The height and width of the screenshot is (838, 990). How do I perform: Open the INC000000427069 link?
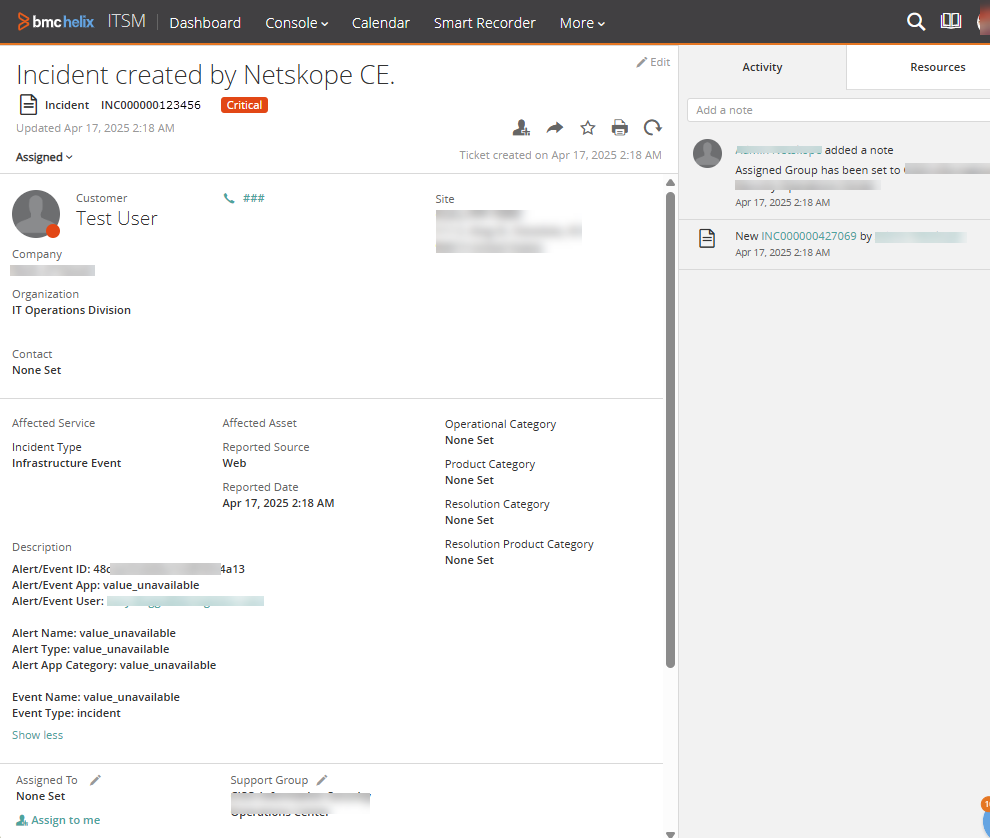point(809,236)
